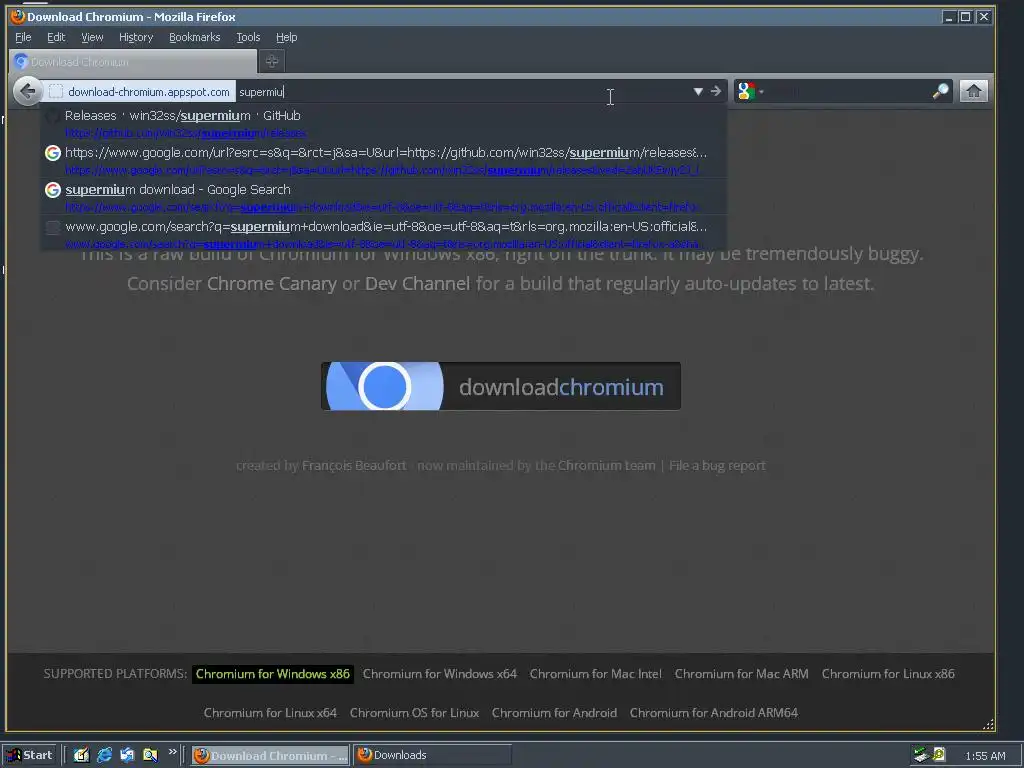Screen dimensions: 1024x768
Task: Select the www.google.com/search?q=supermium suggestion
Action: (x=384, y=233)
